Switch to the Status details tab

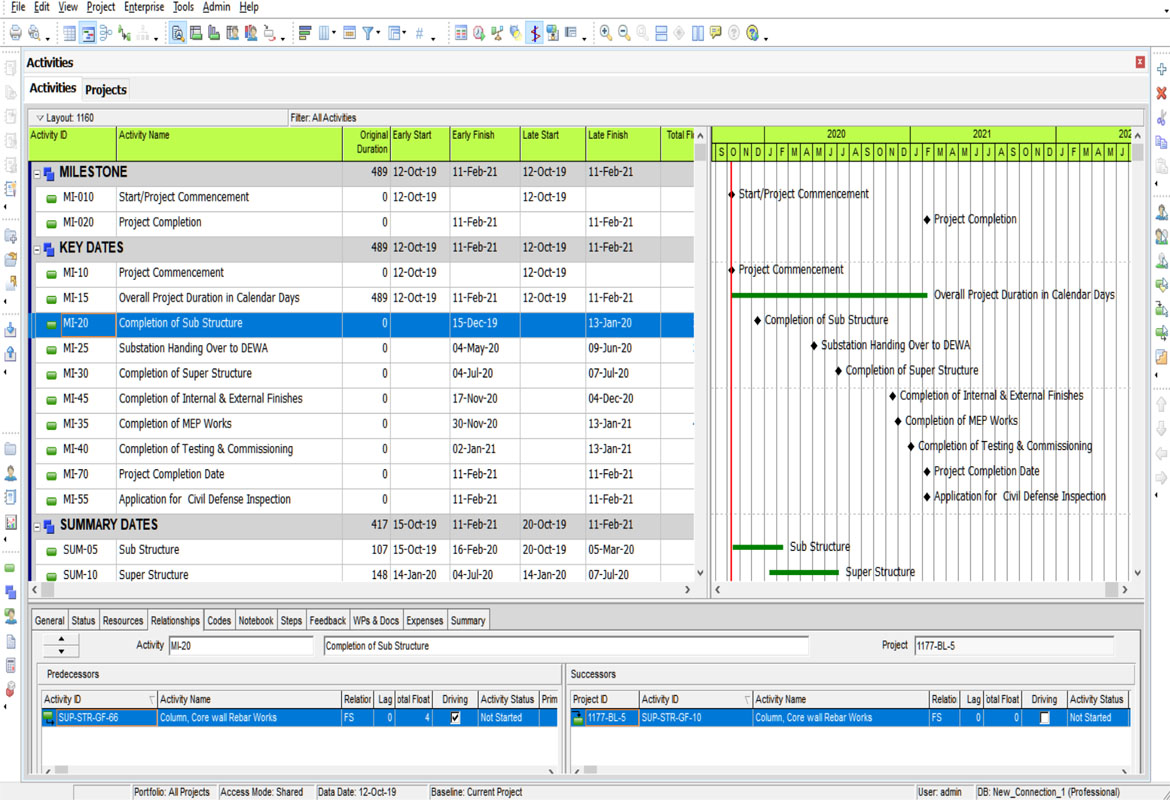[84, 621]
